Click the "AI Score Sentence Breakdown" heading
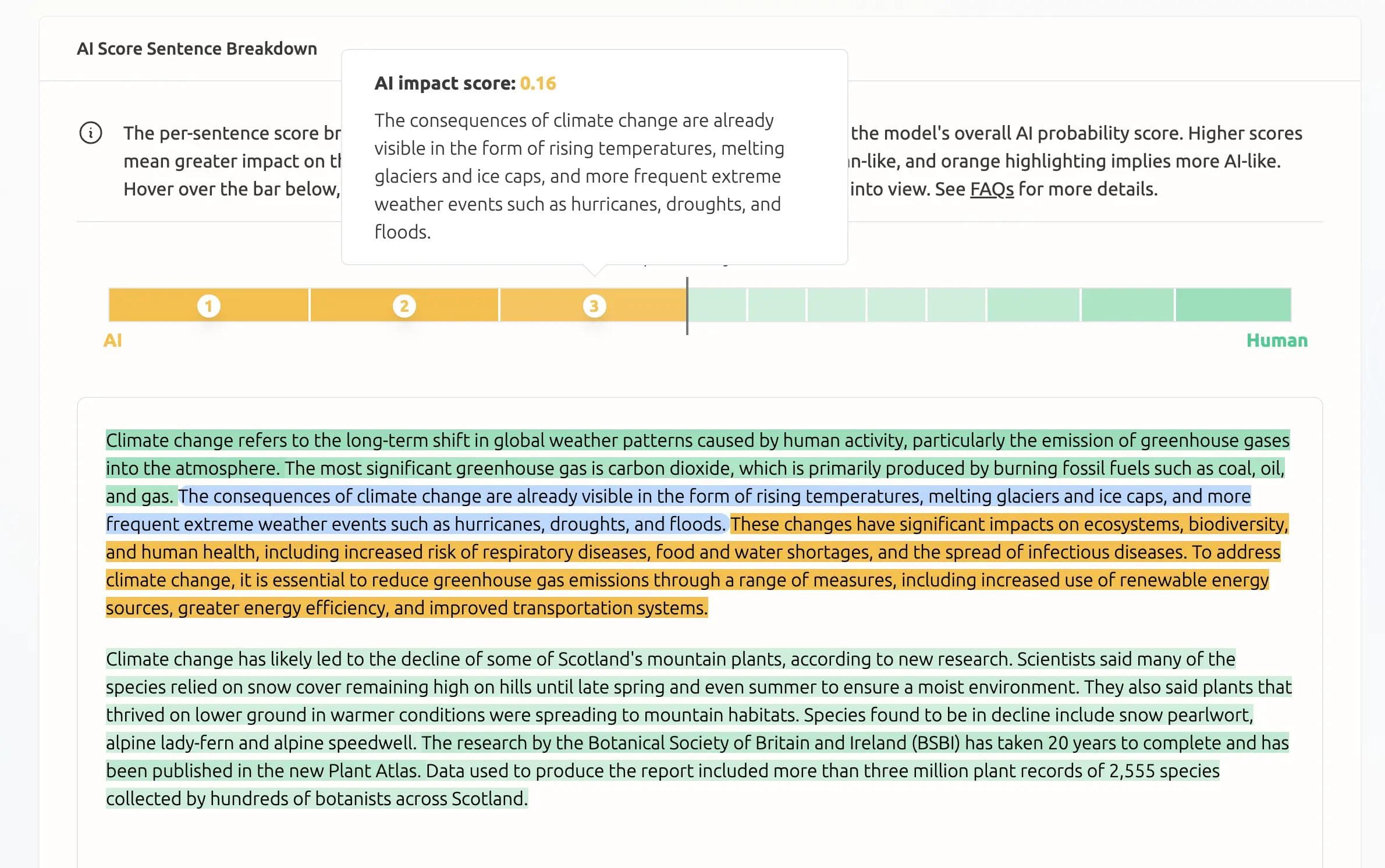The height and width of the screenshot is (868, 1385). 197,49
